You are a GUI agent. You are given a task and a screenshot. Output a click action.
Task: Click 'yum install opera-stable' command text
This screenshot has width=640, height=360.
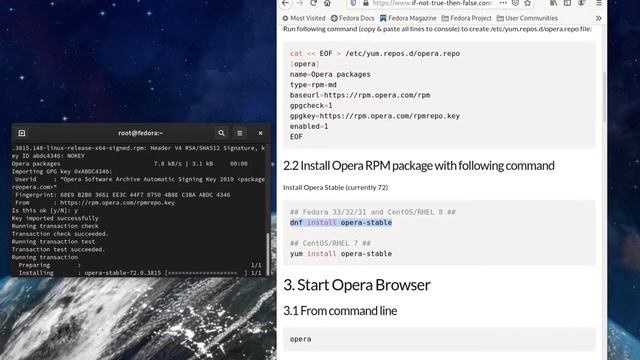tap(341, 253)
